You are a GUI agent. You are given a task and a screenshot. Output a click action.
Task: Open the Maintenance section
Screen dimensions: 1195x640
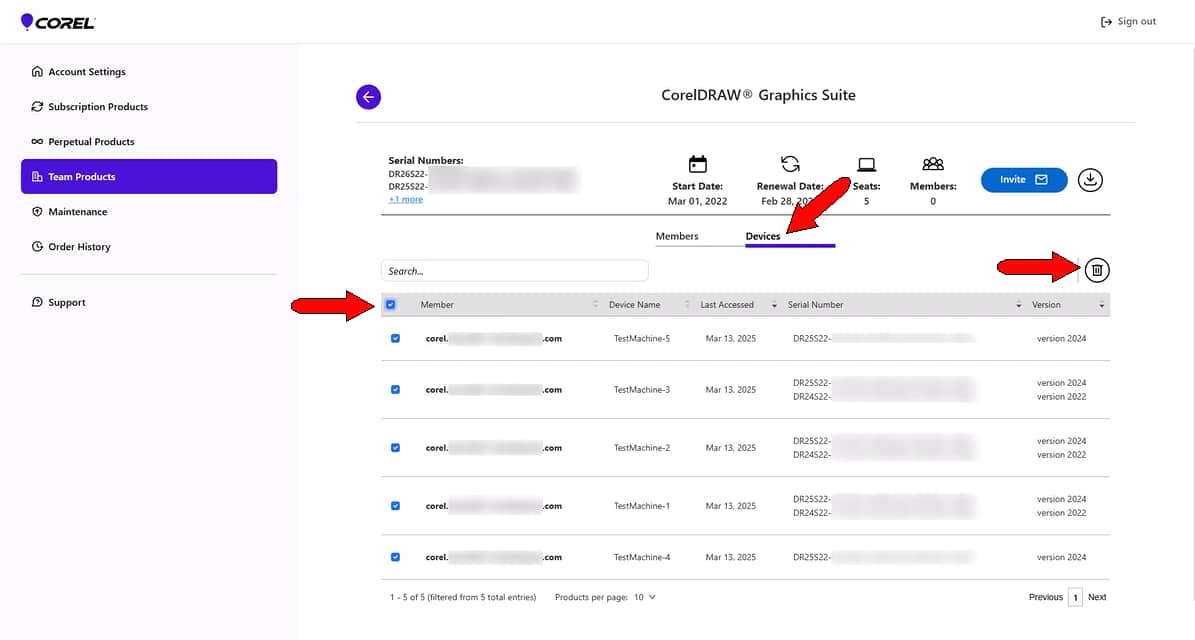point(80,211)
